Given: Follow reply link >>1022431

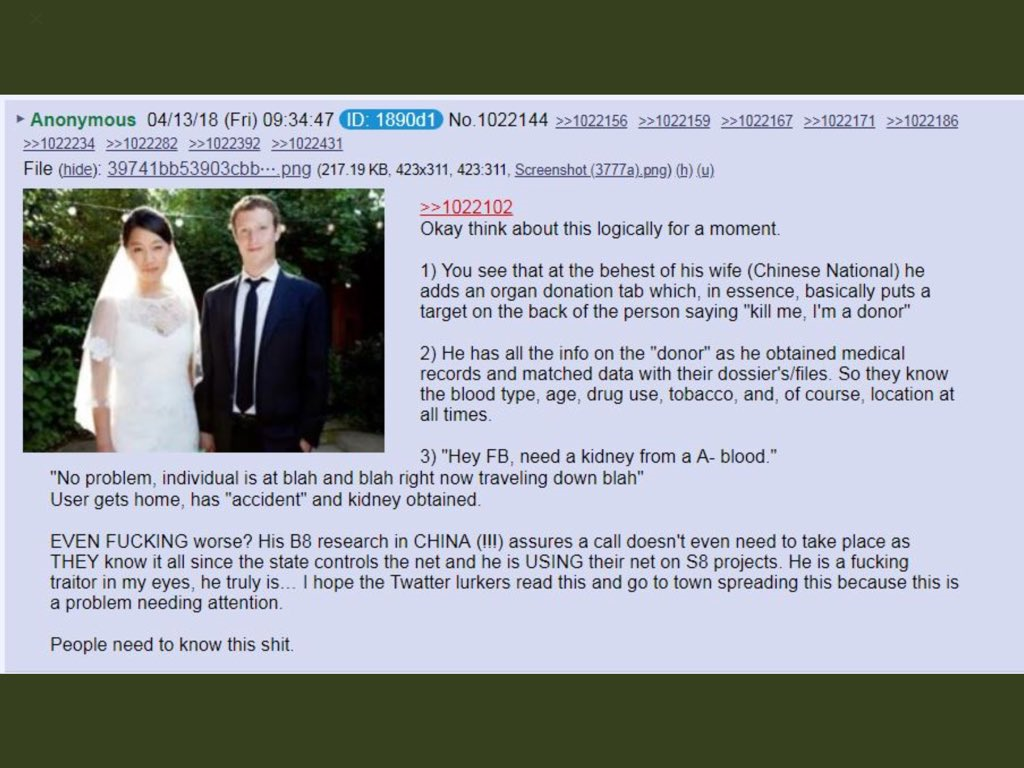Looking at the screenshot, I should point(307,144).
